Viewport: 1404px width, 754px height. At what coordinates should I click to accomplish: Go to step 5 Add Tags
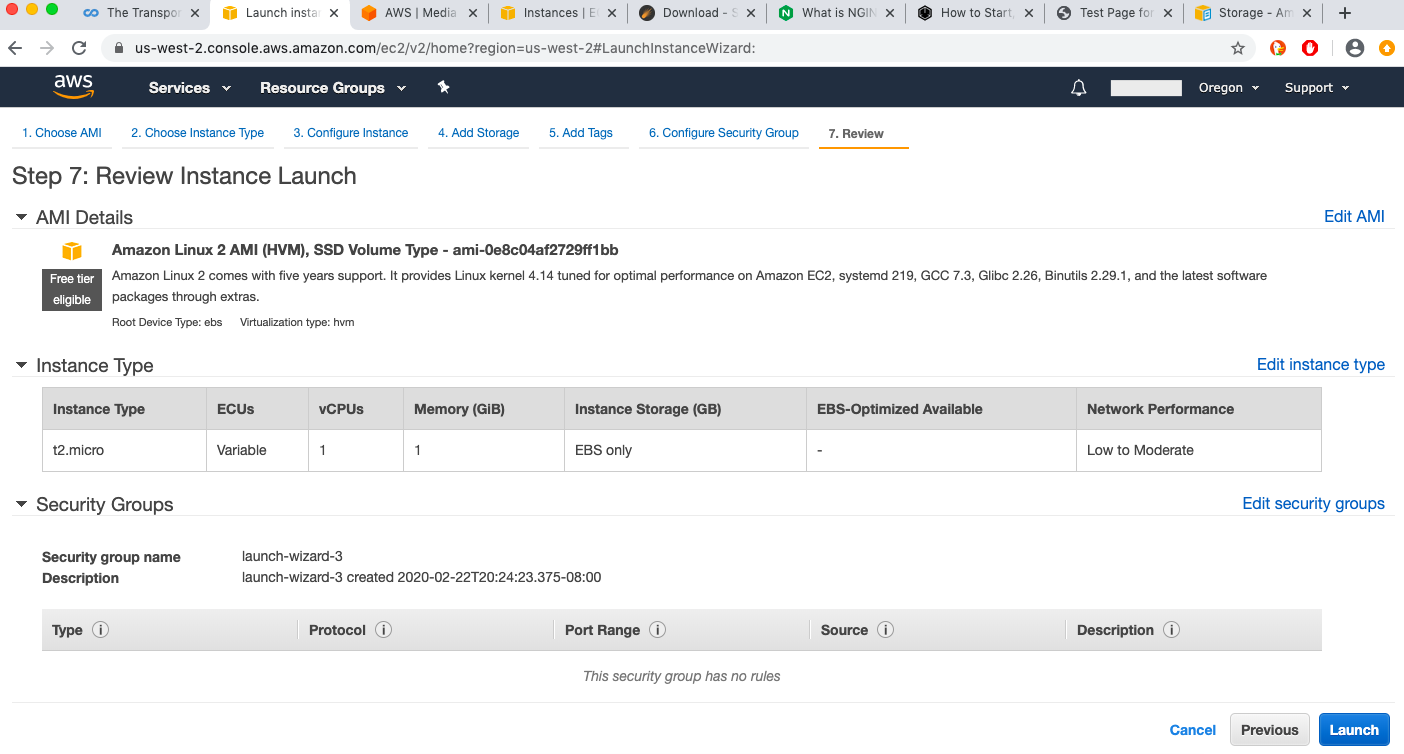coord(580,133)
